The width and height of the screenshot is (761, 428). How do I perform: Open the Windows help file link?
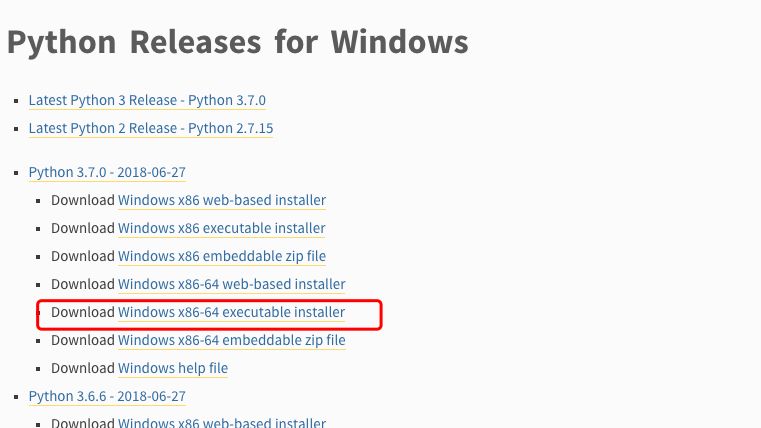coord(173,368)
